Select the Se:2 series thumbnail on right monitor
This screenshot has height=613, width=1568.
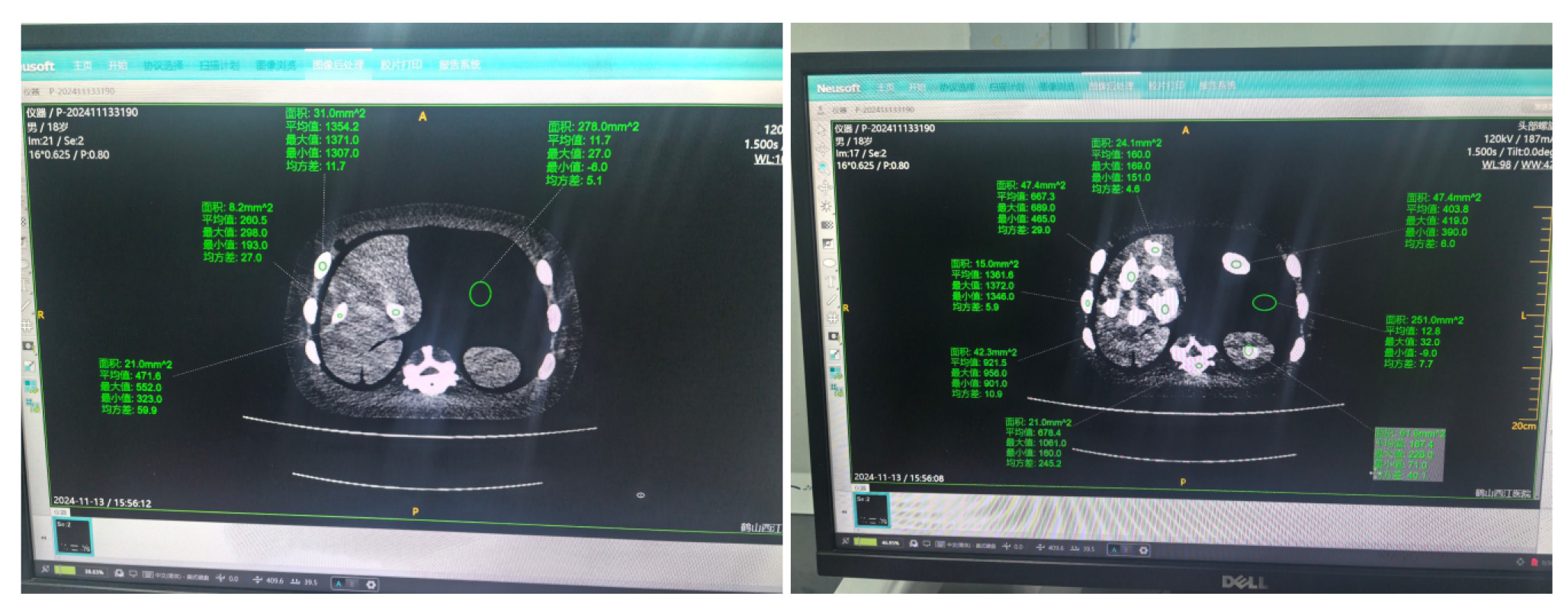(871, 511)
